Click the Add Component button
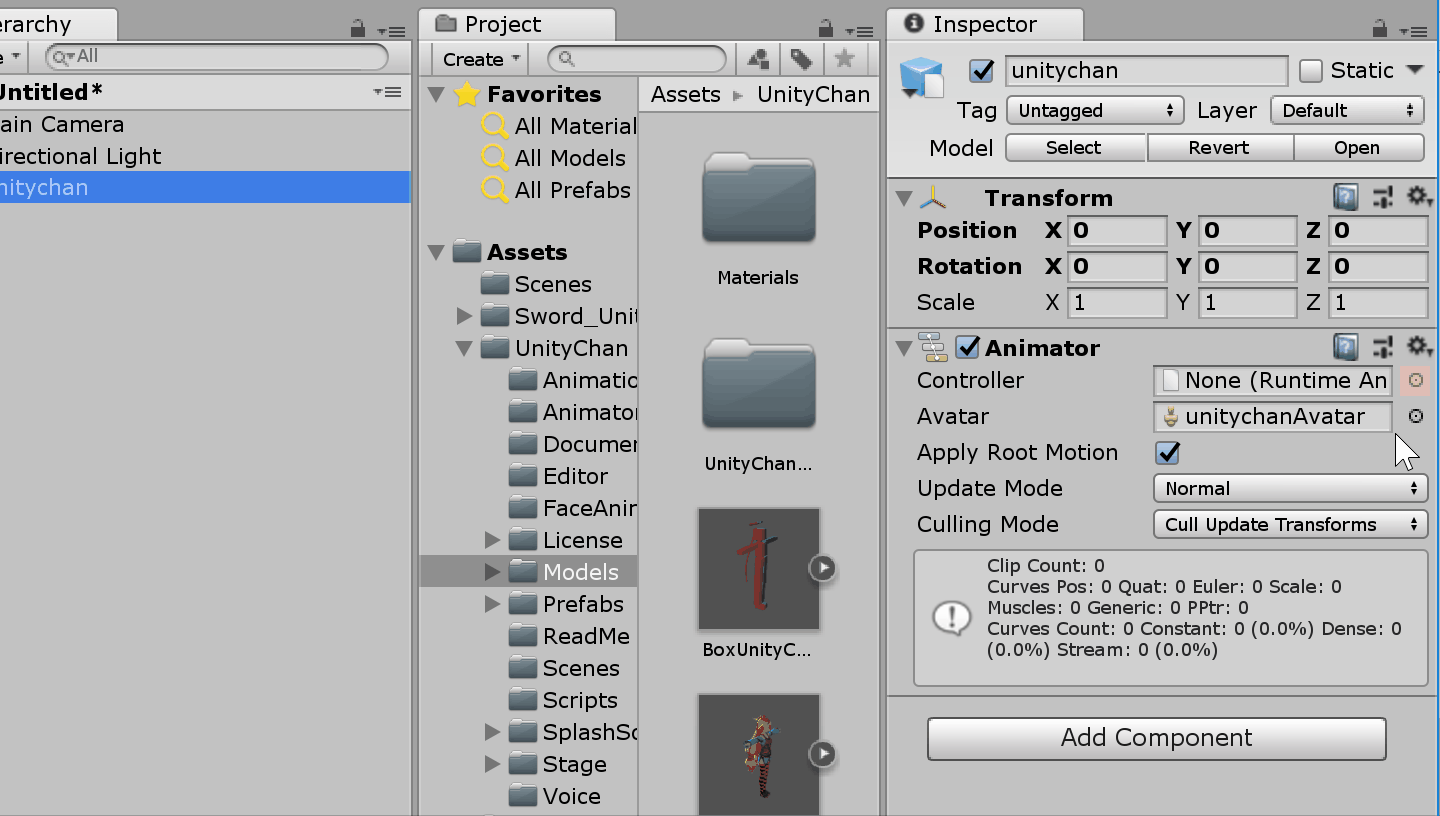 click(x=1156, y=738)
